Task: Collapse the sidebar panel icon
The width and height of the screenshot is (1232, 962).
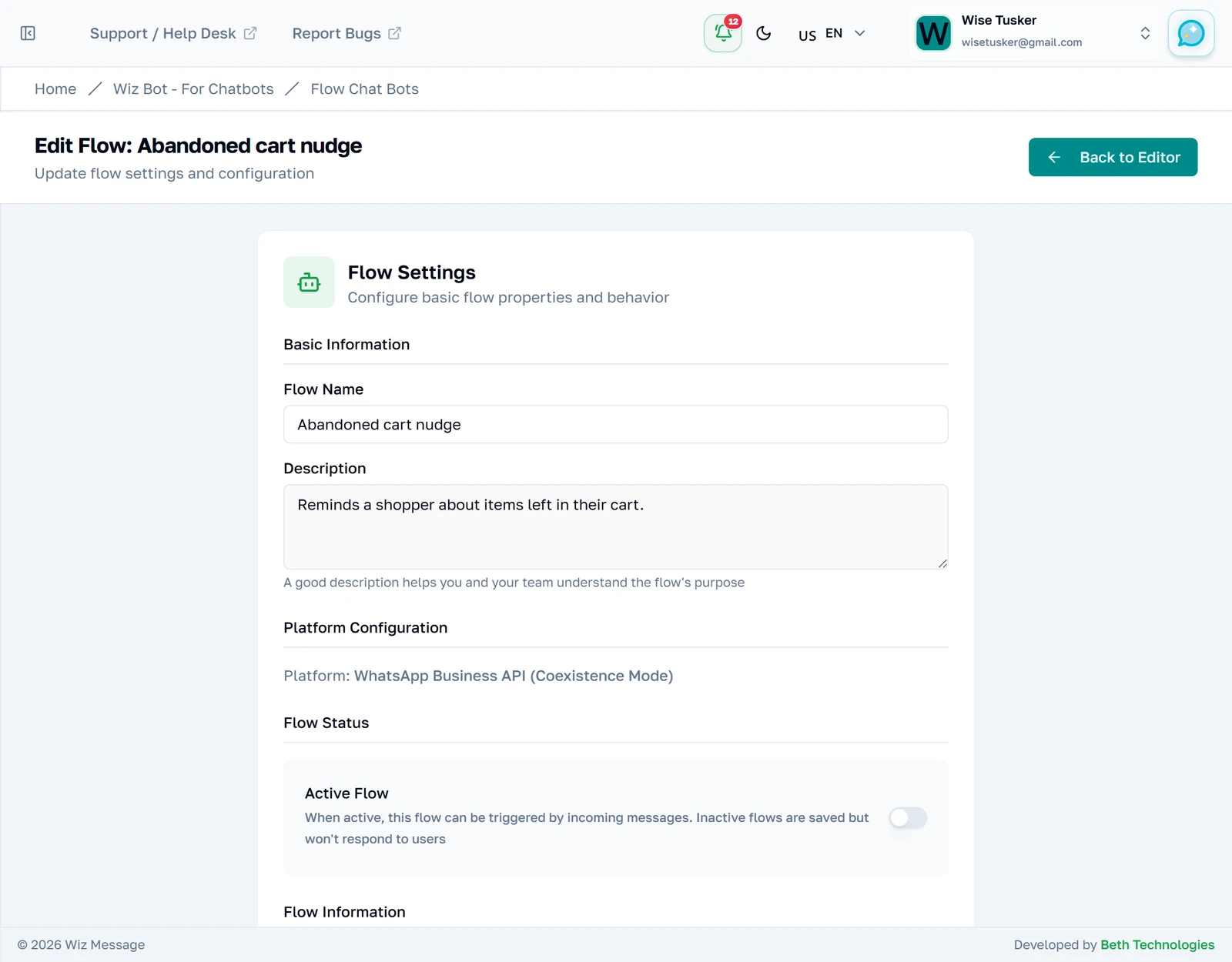Action: [x=28, y=33]
